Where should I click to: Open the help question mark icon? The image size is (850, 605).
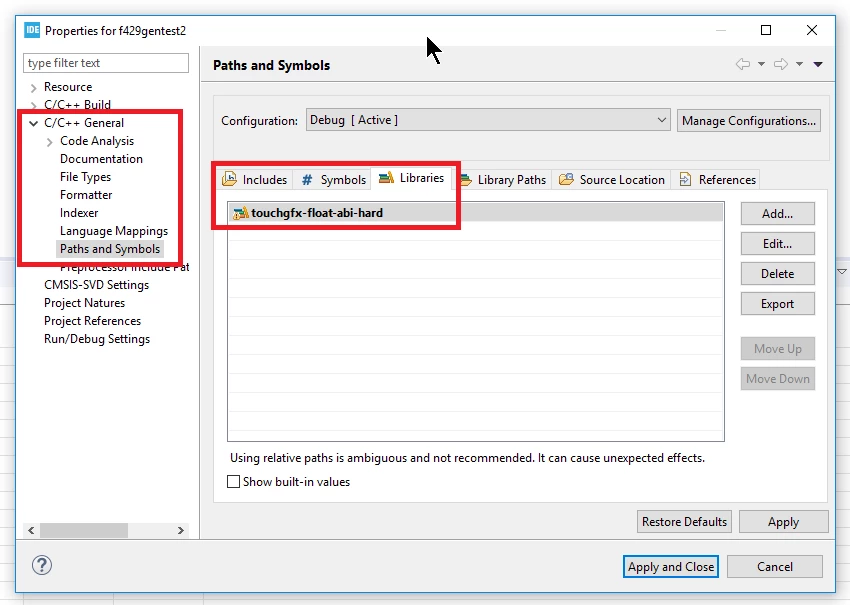42,565
